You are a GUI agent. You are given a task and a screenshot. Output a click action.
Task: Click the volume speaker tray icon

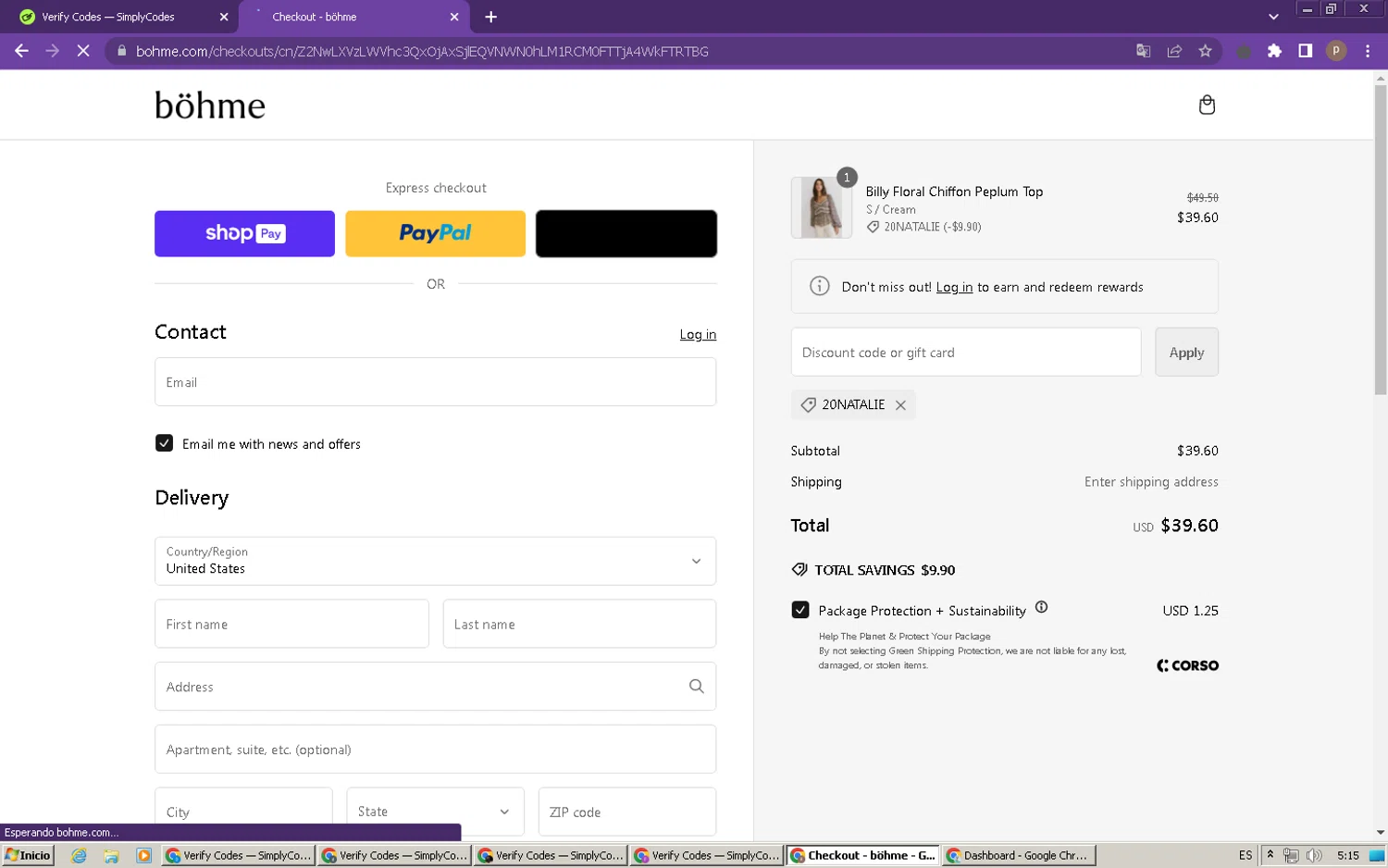[x=1313, y=855]
